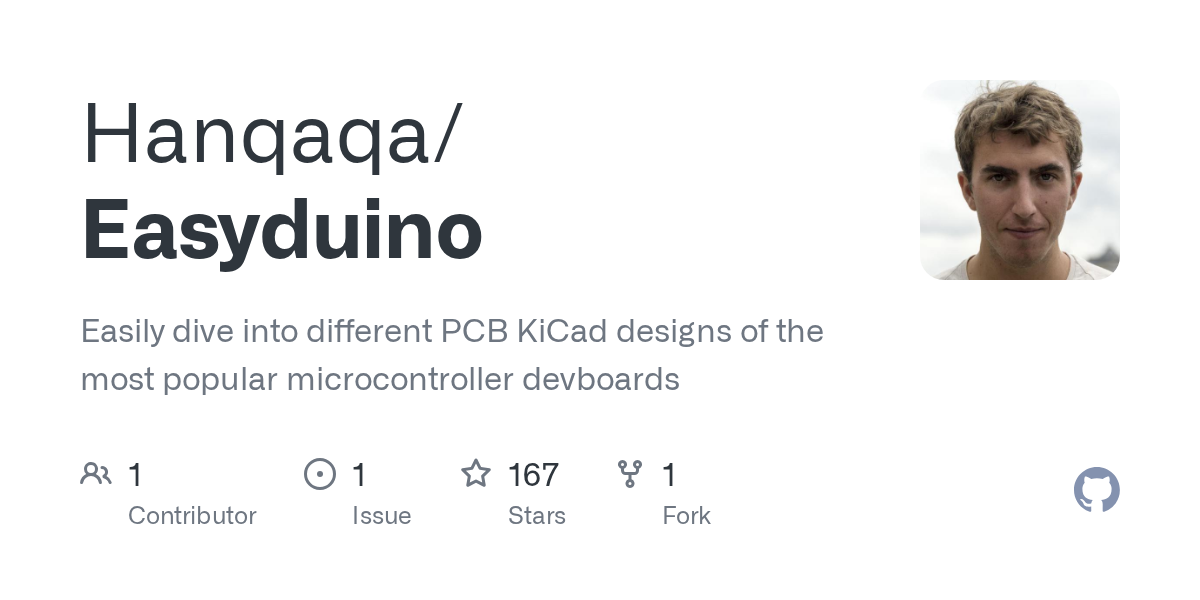Image resolution: width=1200 pixels, height=600 pixels.
Task: Click the star outline icon
Action: click(x=476, y=474)
